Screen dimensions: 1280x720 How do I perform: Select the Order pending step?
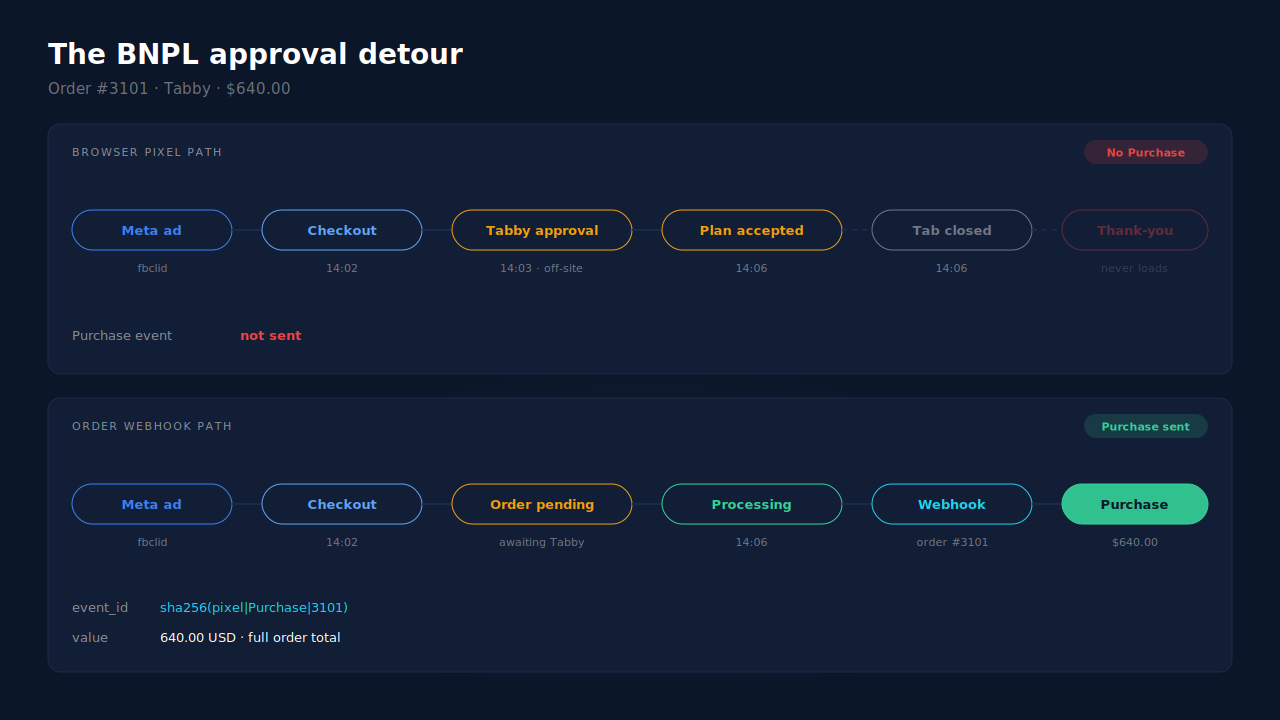pos(542,504)
